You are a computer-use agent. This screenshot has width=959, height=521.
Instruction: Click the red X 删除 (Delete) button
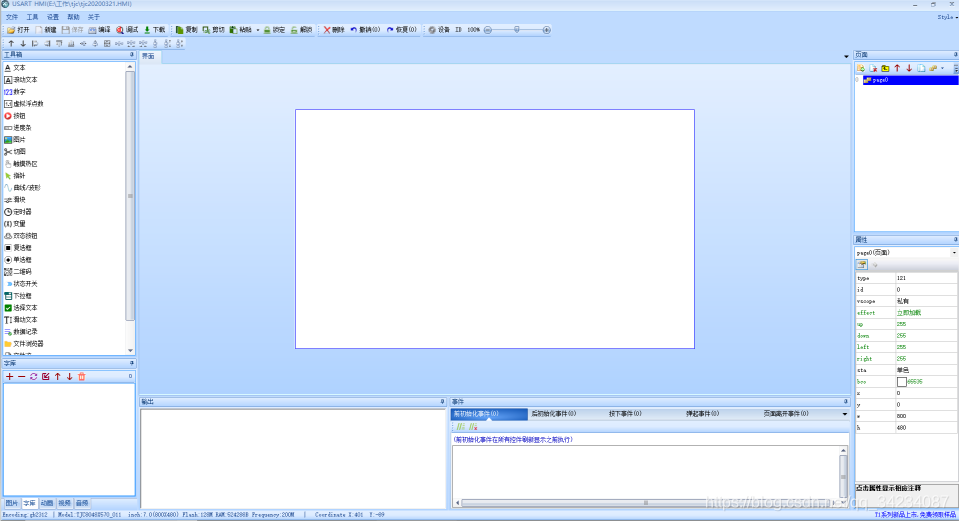(334, 29)
